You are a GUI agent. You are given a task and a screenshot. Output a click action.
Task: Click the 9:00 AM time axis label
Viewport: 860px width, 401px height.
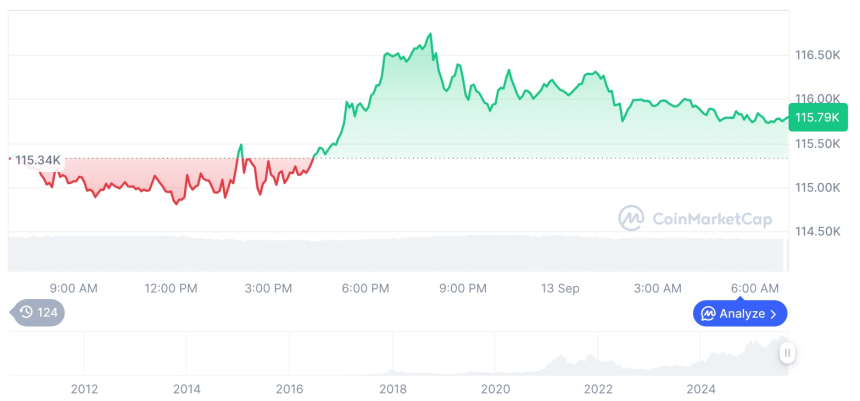coord(73,288)
